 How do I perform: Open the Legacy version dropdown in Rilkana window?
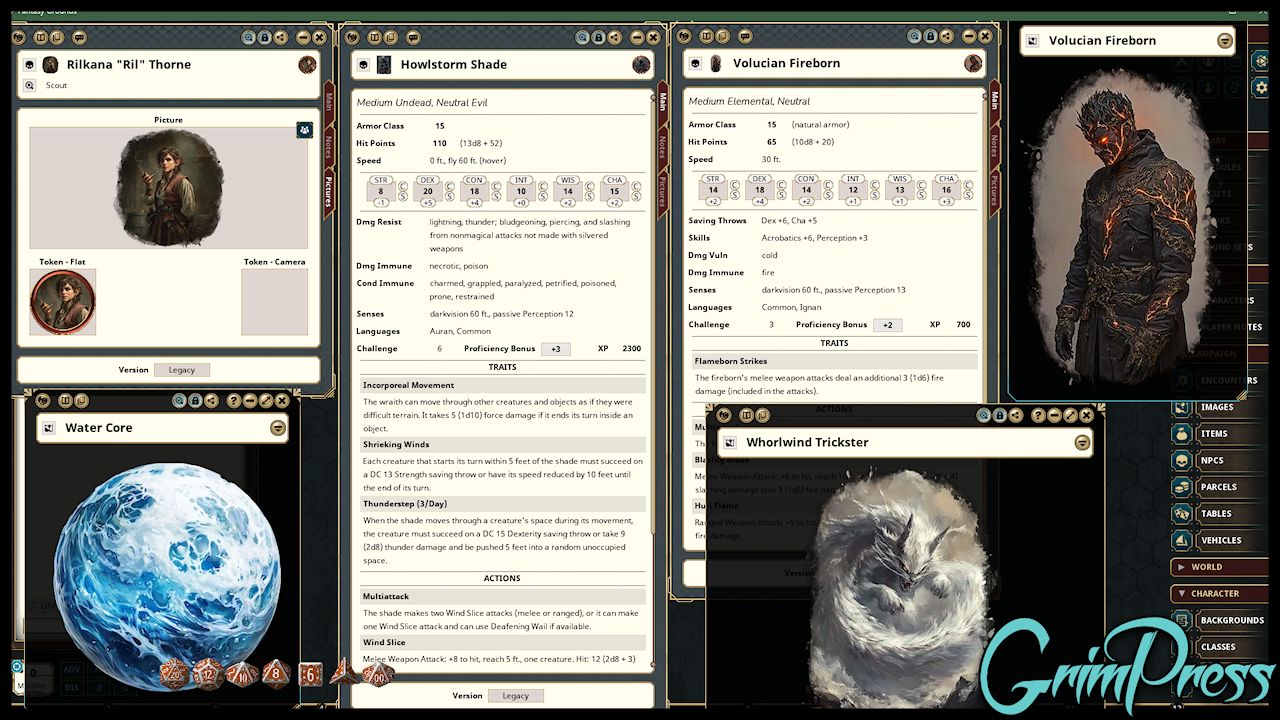click(182, 370)
